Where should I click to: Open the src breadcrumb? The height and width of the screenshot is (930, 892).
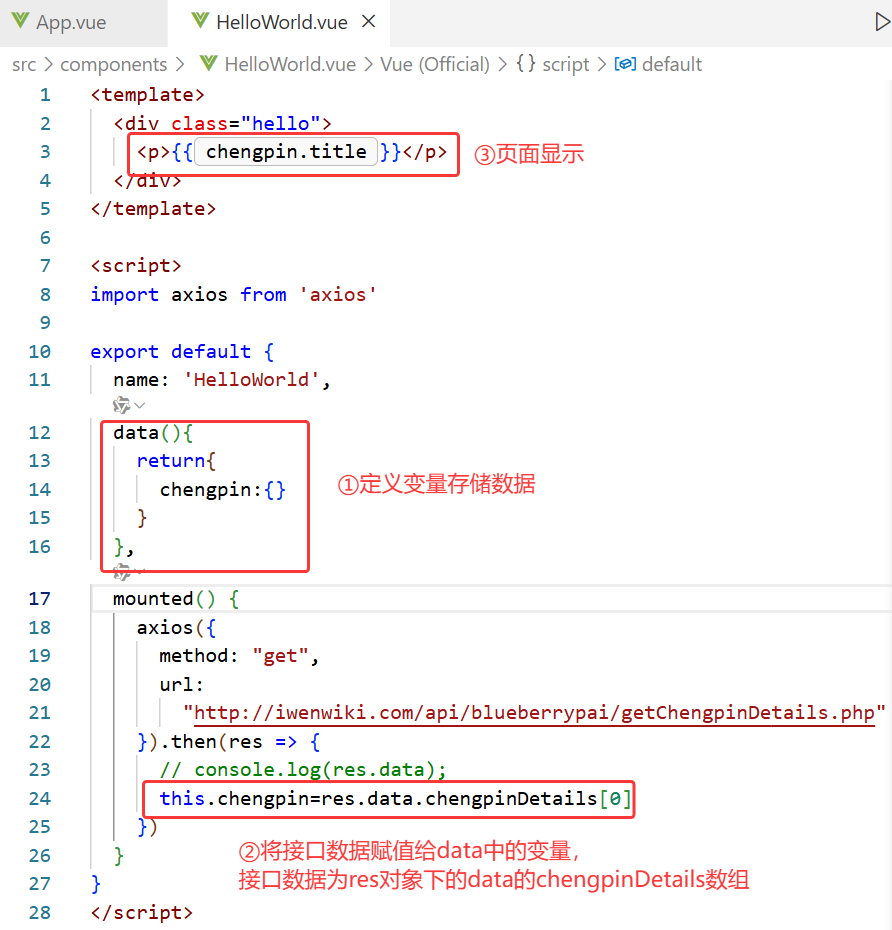(24, 64)
